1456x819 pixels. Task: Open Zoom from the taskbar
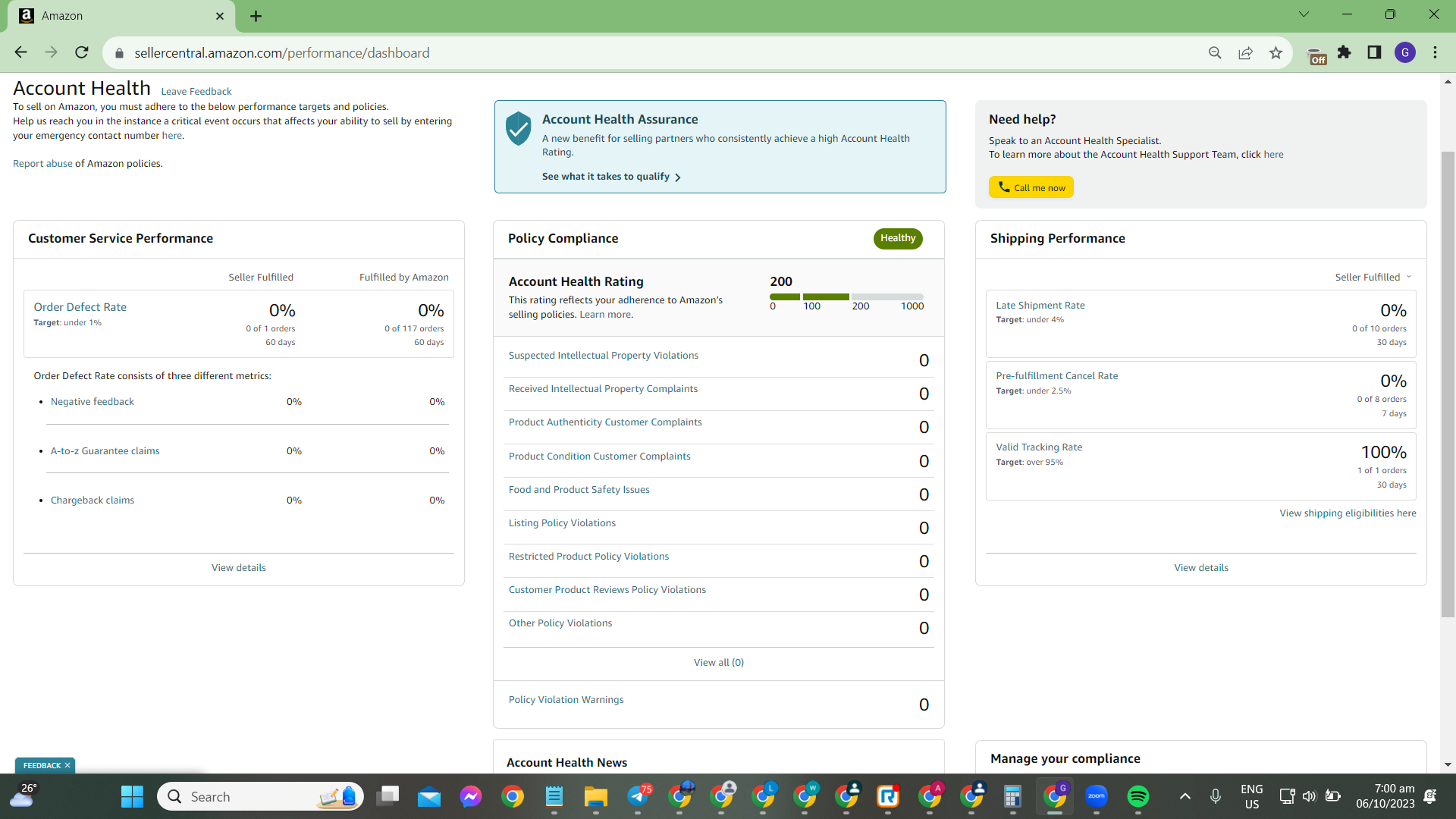click(x=1097, y=796)
